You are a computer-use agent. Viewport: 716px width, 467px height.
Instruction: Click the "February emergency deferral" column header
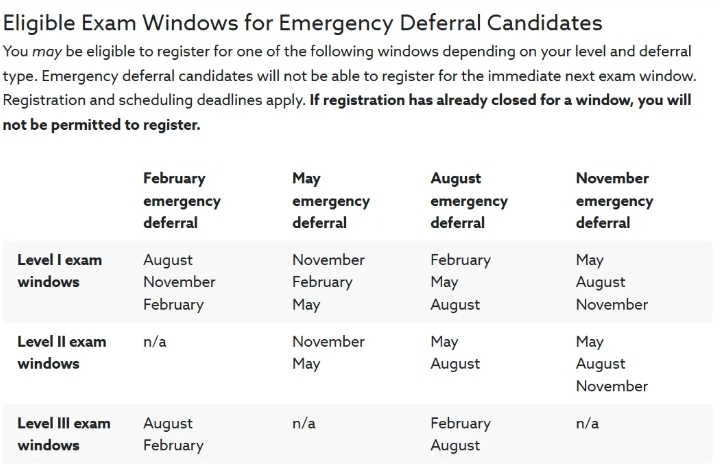click(181, 200)
